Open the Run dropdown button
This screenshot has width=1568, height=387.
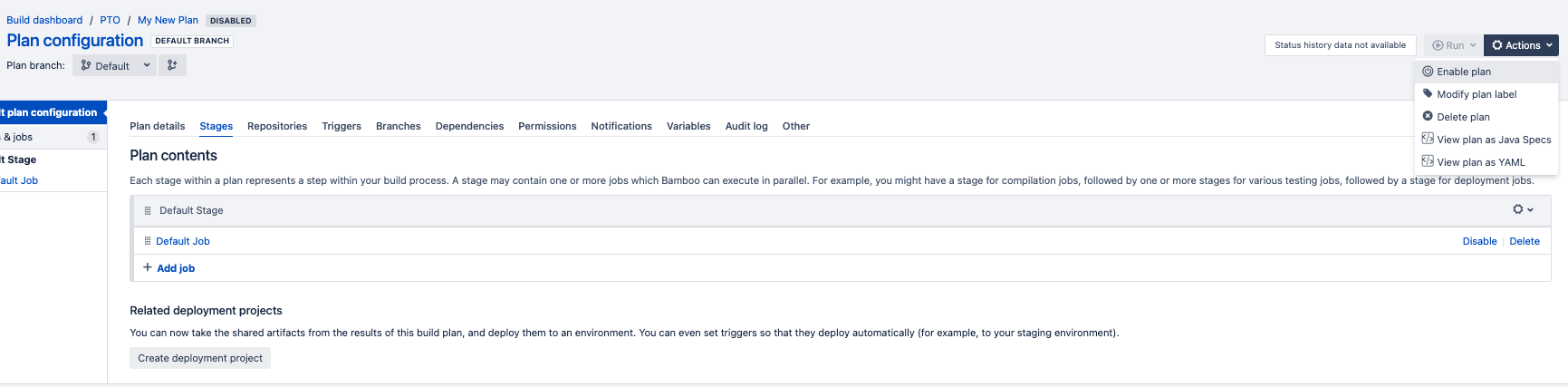point(1453,45)
